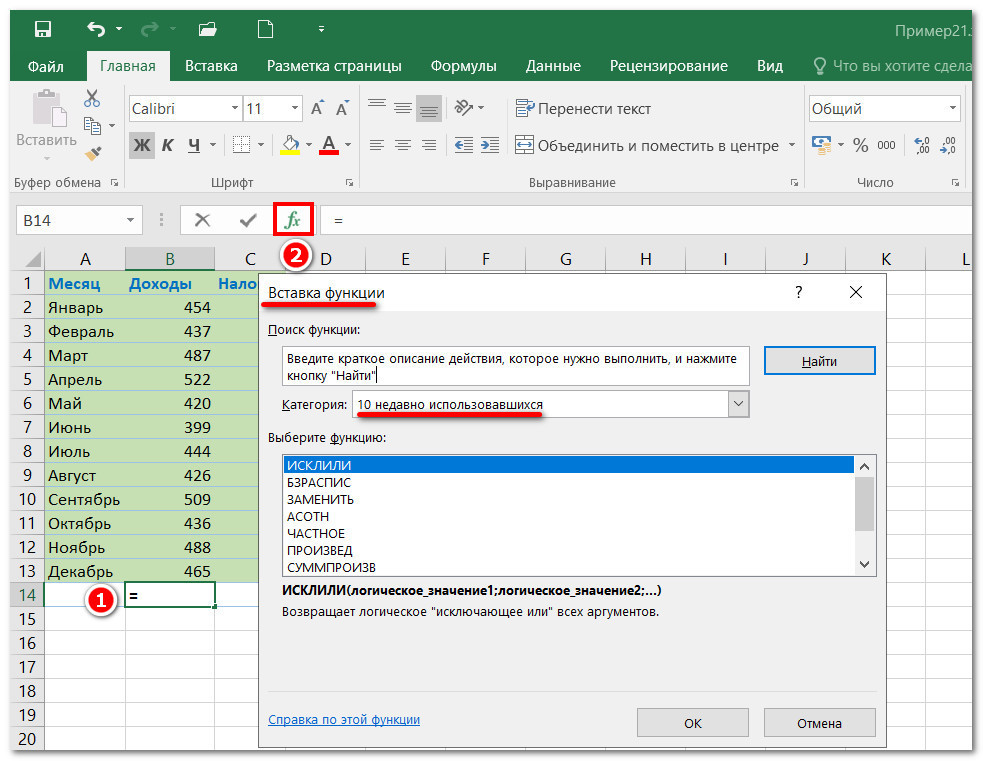983x761 pixels.
Task: Click the Save icon in quick access toolbar
Action: click(43, 28)
